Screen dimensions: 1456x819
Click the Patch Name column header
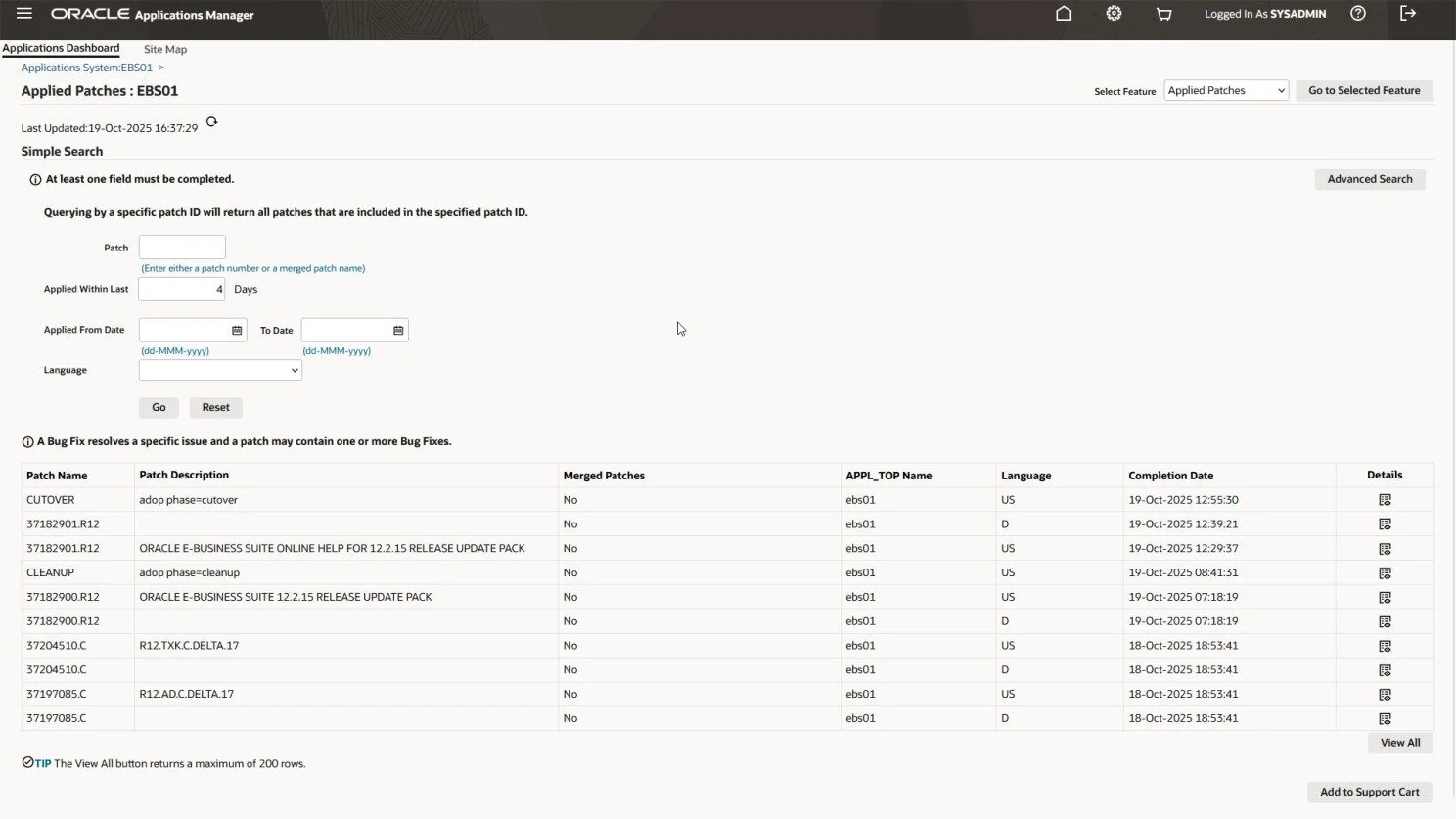click(x=57, y=476)
